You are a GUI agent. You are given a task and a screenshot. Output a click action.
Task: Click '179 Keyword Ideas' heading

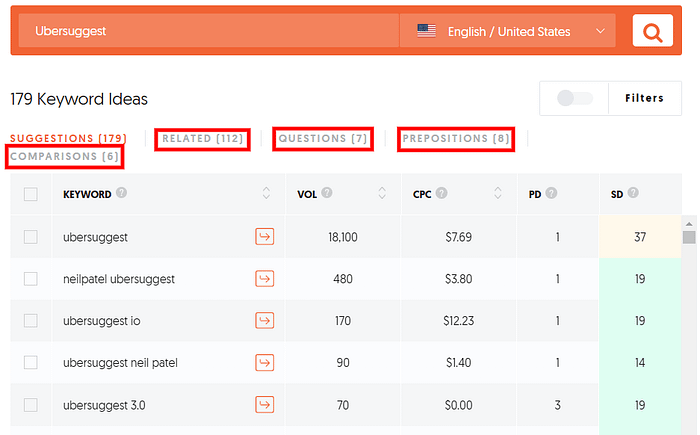coord(79,99)
